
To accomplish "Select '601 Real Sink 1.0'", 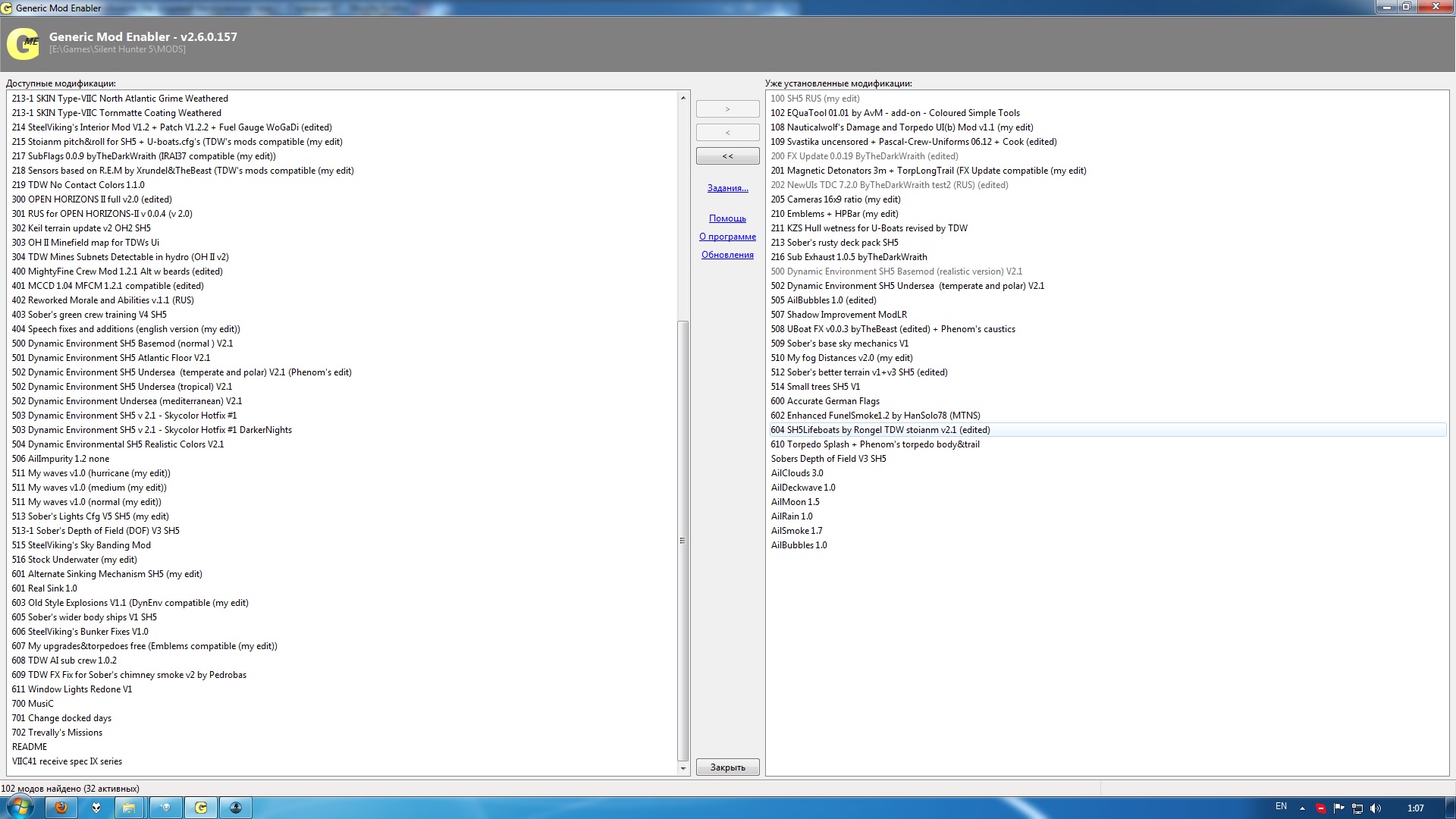I will 44,588.
